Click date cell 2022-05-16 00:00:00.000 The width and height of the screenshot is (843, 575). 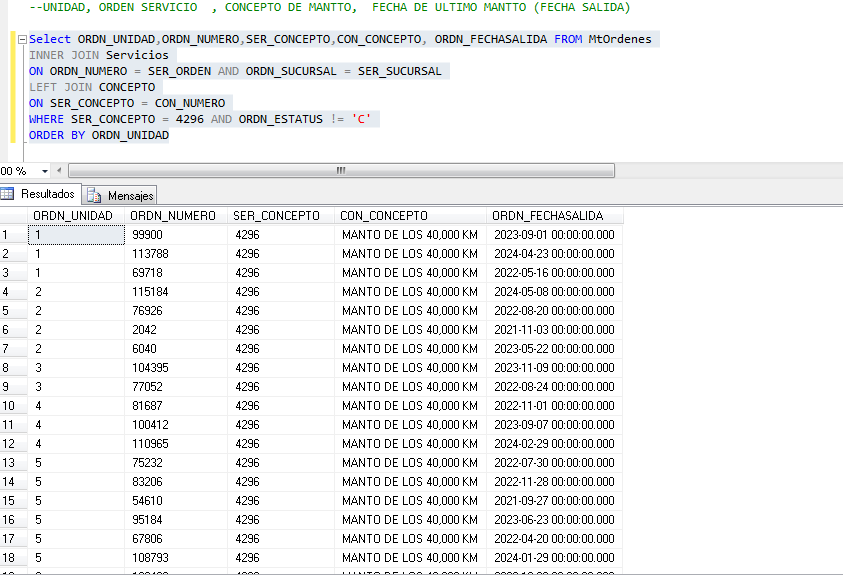click(x=555, y=273)
